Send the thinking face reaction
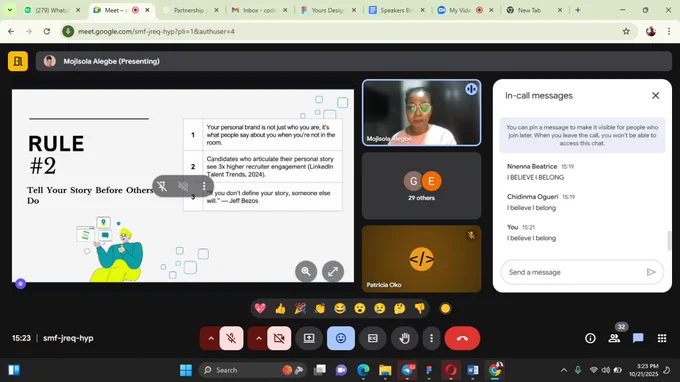680x382 pixels. 399,308
